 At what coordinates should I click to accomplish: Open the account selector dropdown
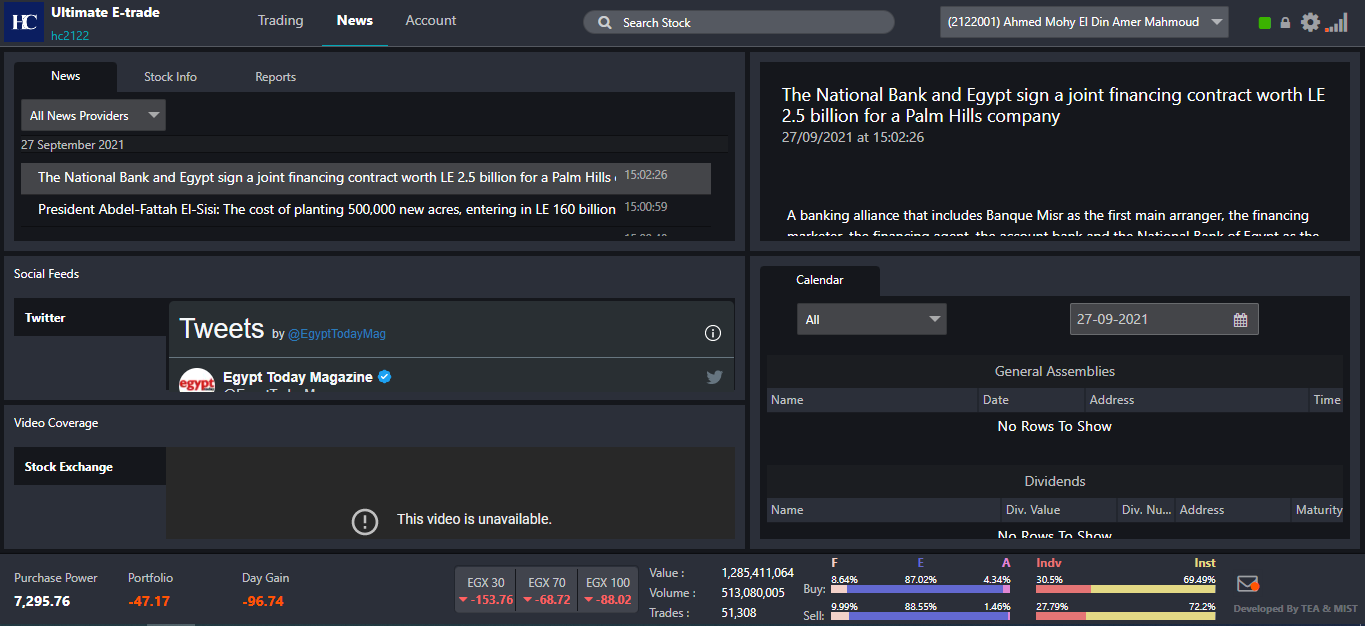(1084, 22)
